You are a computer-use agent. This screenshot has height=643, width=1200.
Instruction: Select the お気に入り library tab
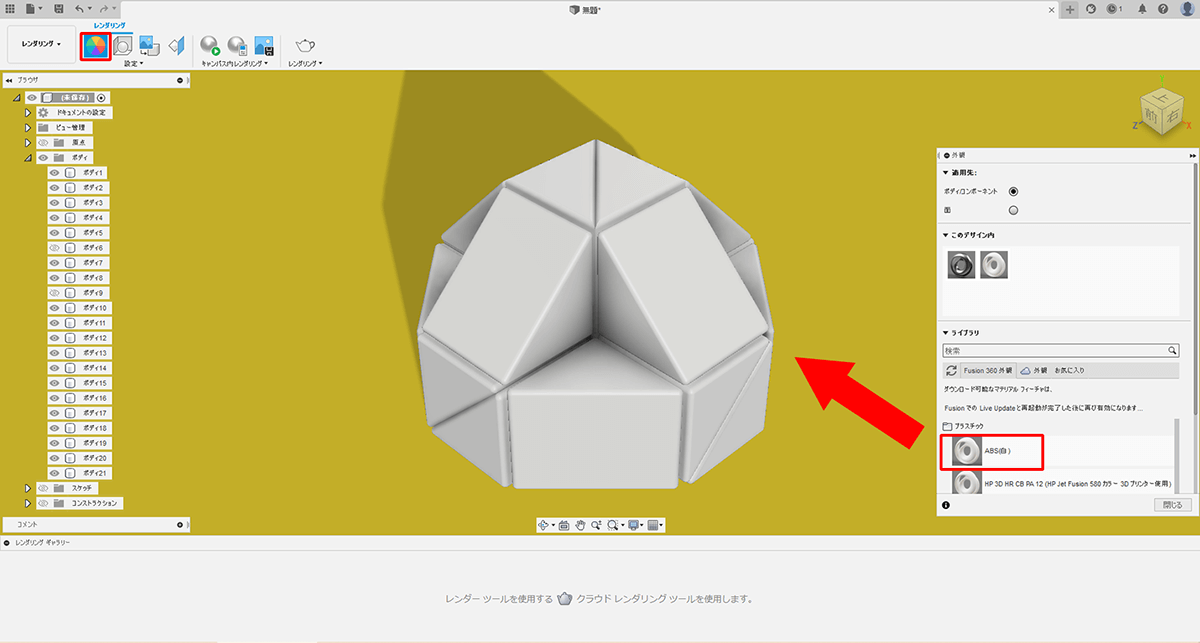pyautogui.click(x=1070, y=370)
